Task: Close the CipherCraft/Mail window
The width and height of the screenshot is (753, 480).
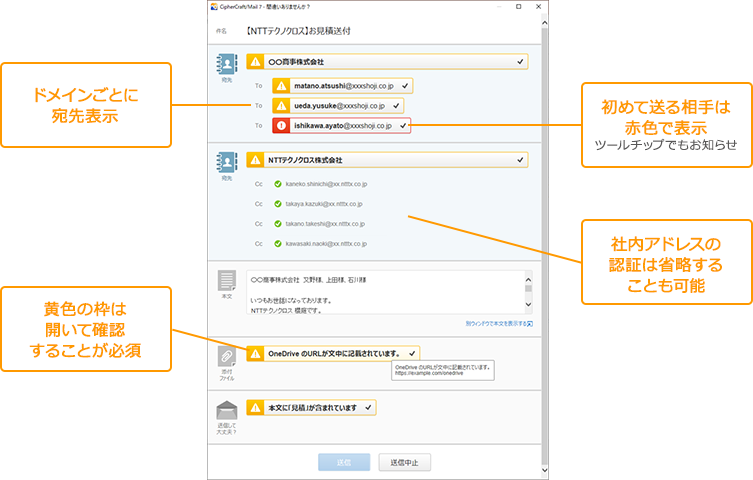Action: [538, 7]
